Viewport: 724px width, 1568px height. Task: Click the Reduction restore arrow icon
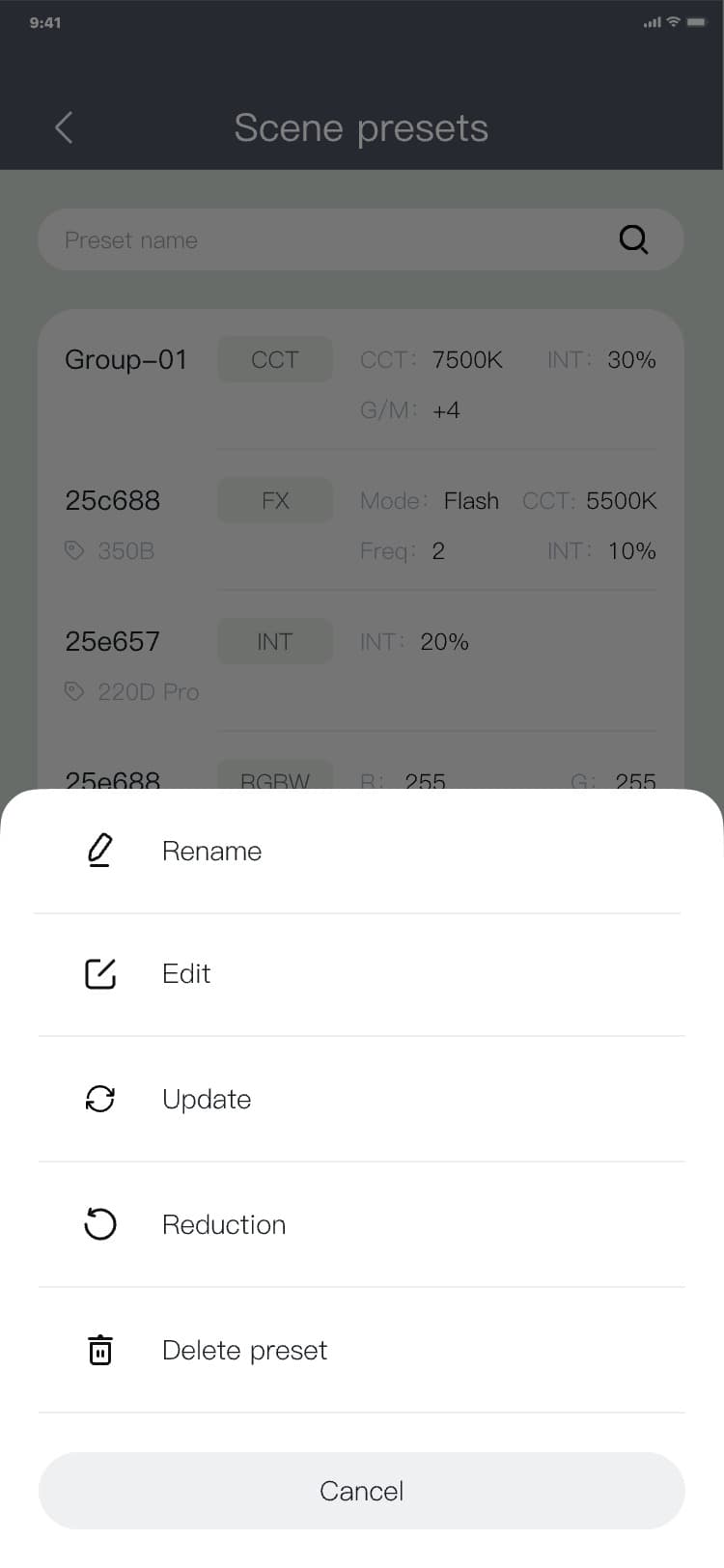pyautogui.click(x=100, y=1224)
